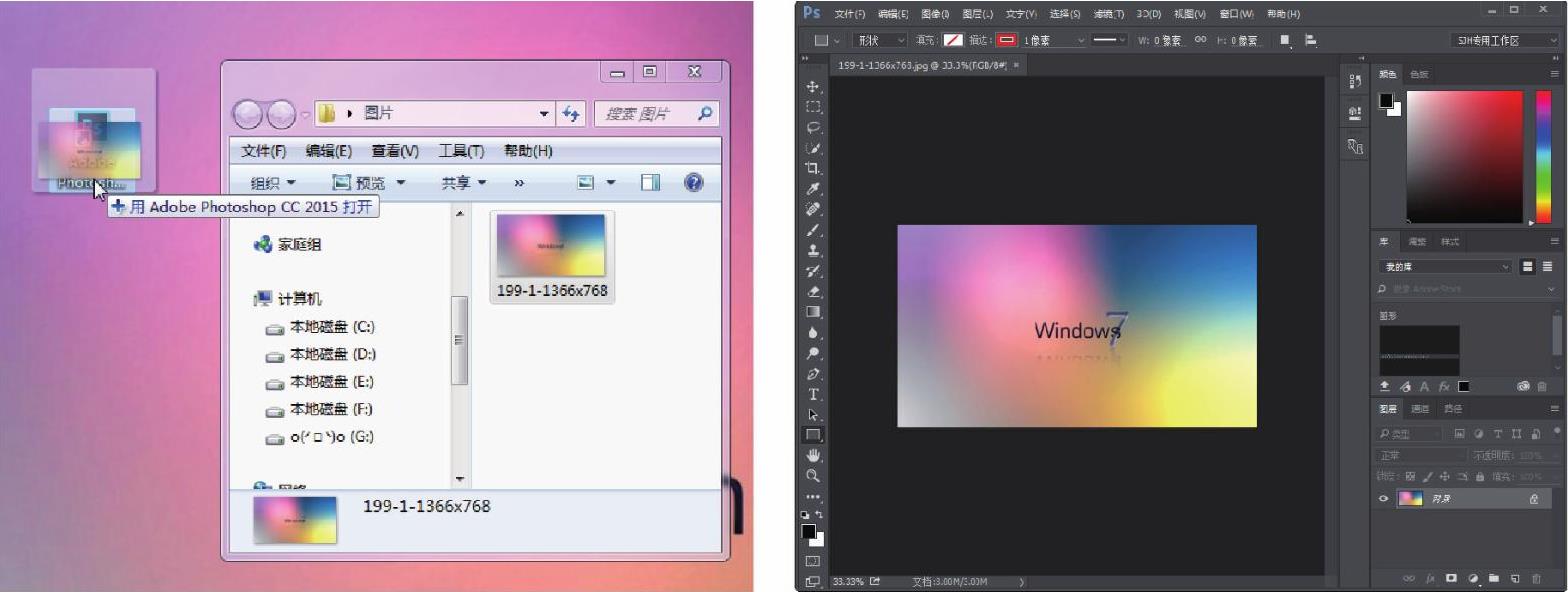Select the Hand tool
Screen dimensions: 1568x592
813,455
